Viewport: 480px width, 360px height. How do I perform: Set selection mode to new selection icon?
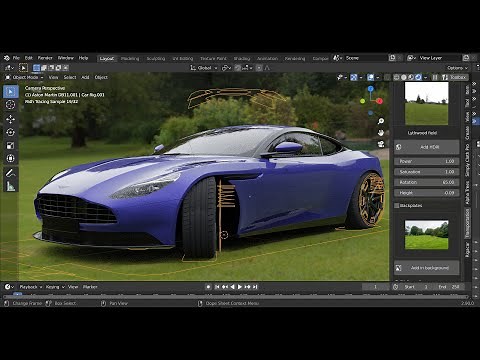(x=36, y=68)
